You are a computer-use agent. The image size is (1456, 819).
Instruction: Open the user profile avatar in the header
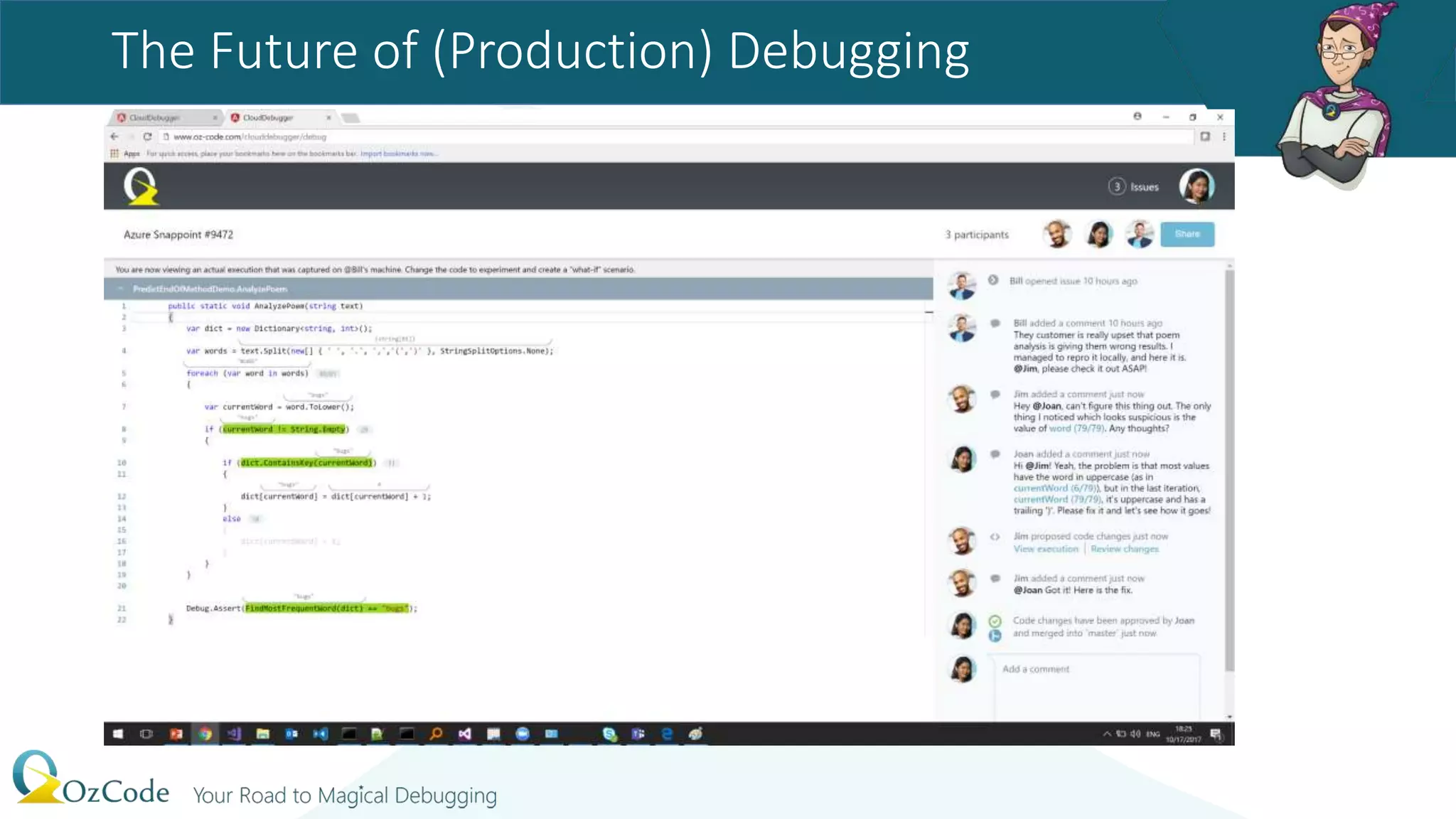tap(1197, 186)
